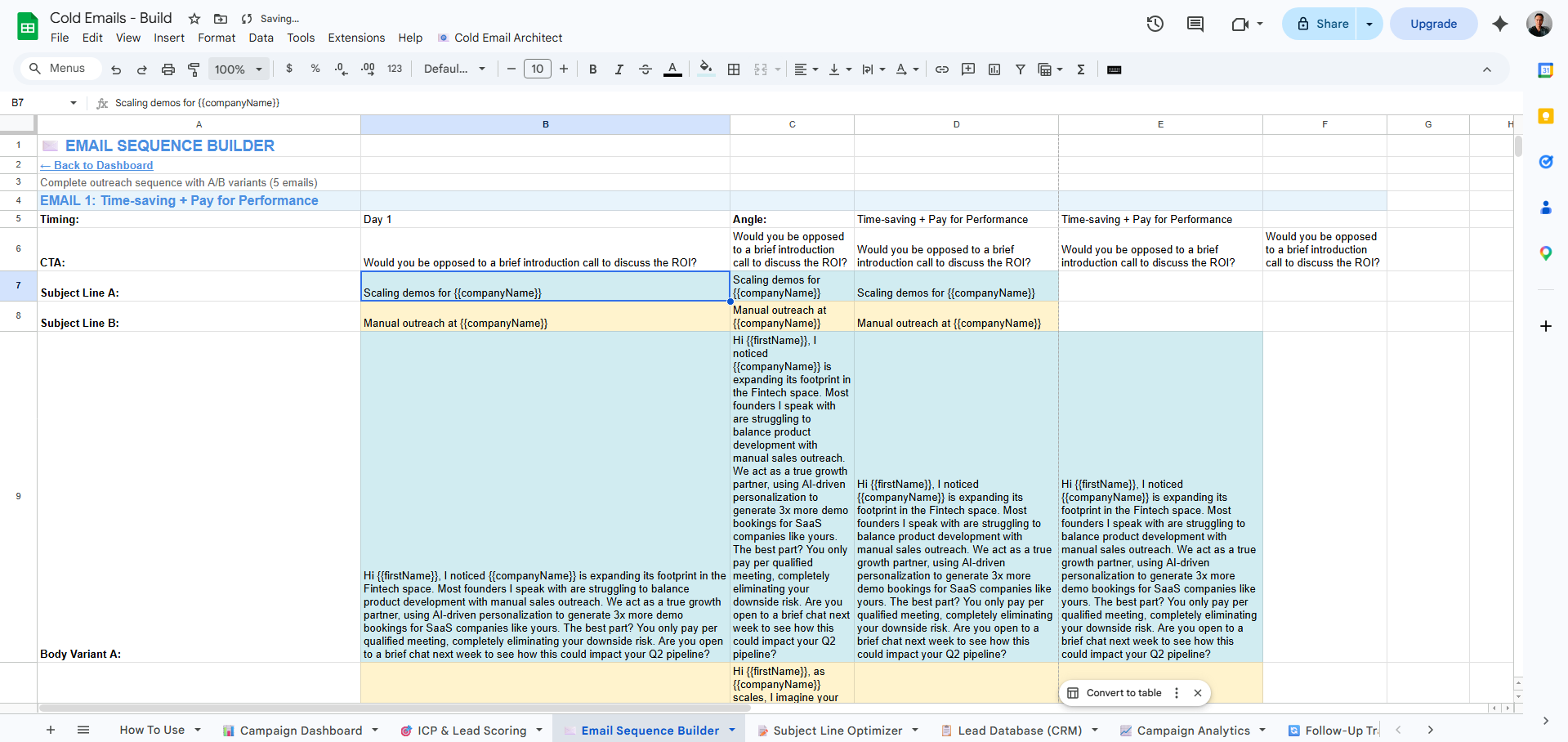
Task: Decrease font size with minus button
Action: click(x=511, y=69)
